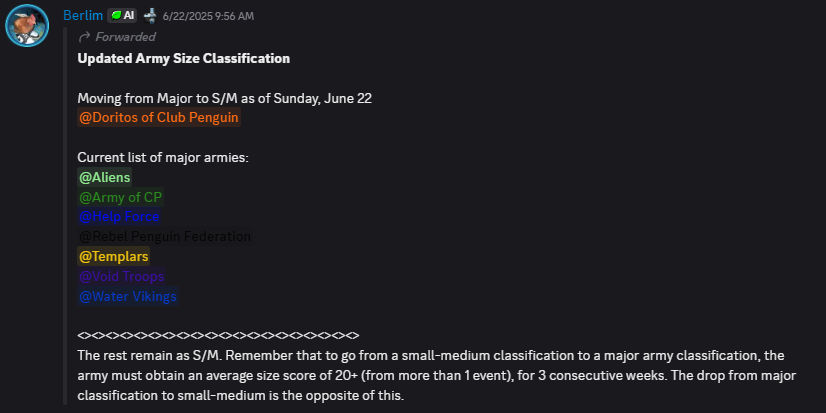Open the Doritos of Club Penguin mention

pyautogui.click(x=159, y=118)
